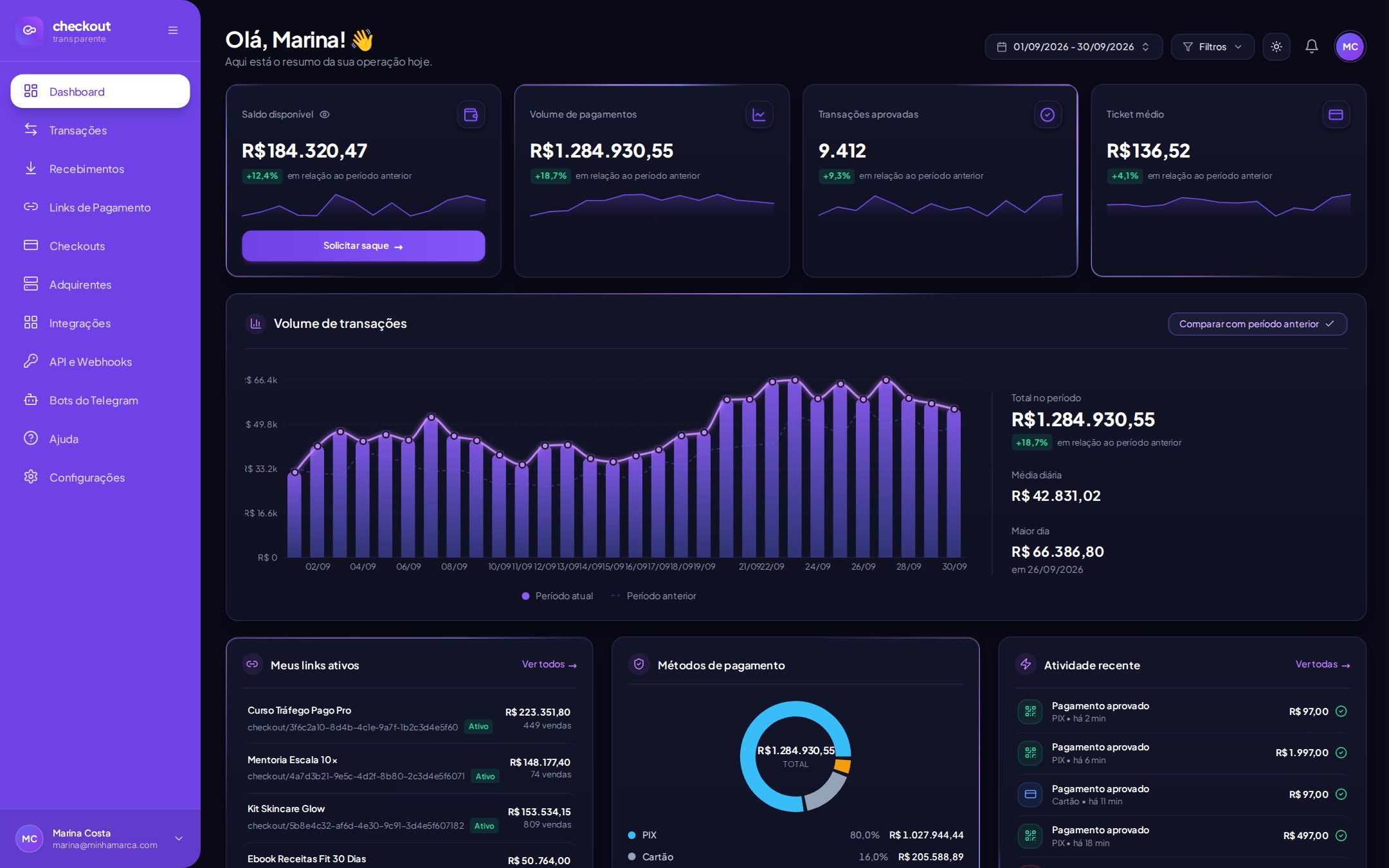Open Dashboard in the sidebar
The width and height of the screenshot is (1389, 868).
coord(100,91)
